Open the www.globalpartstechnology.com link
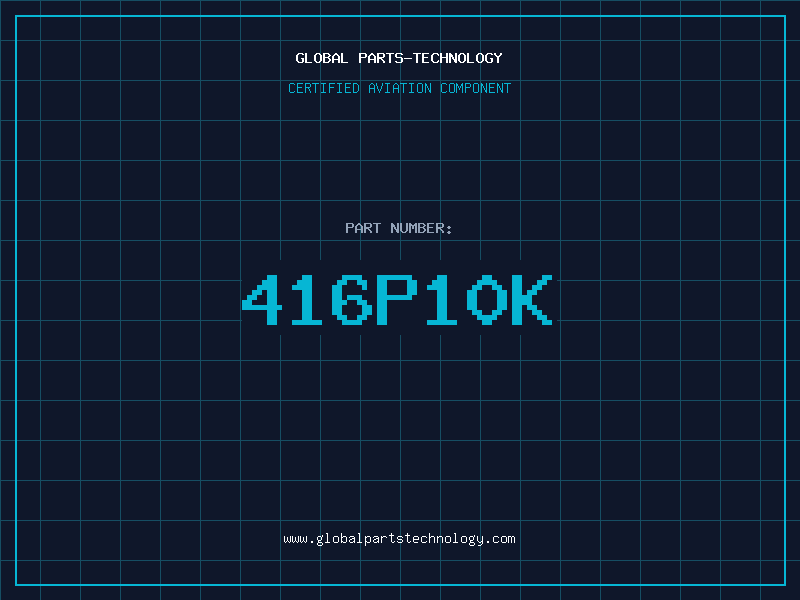800x600 pixels. tap(399, 539)
